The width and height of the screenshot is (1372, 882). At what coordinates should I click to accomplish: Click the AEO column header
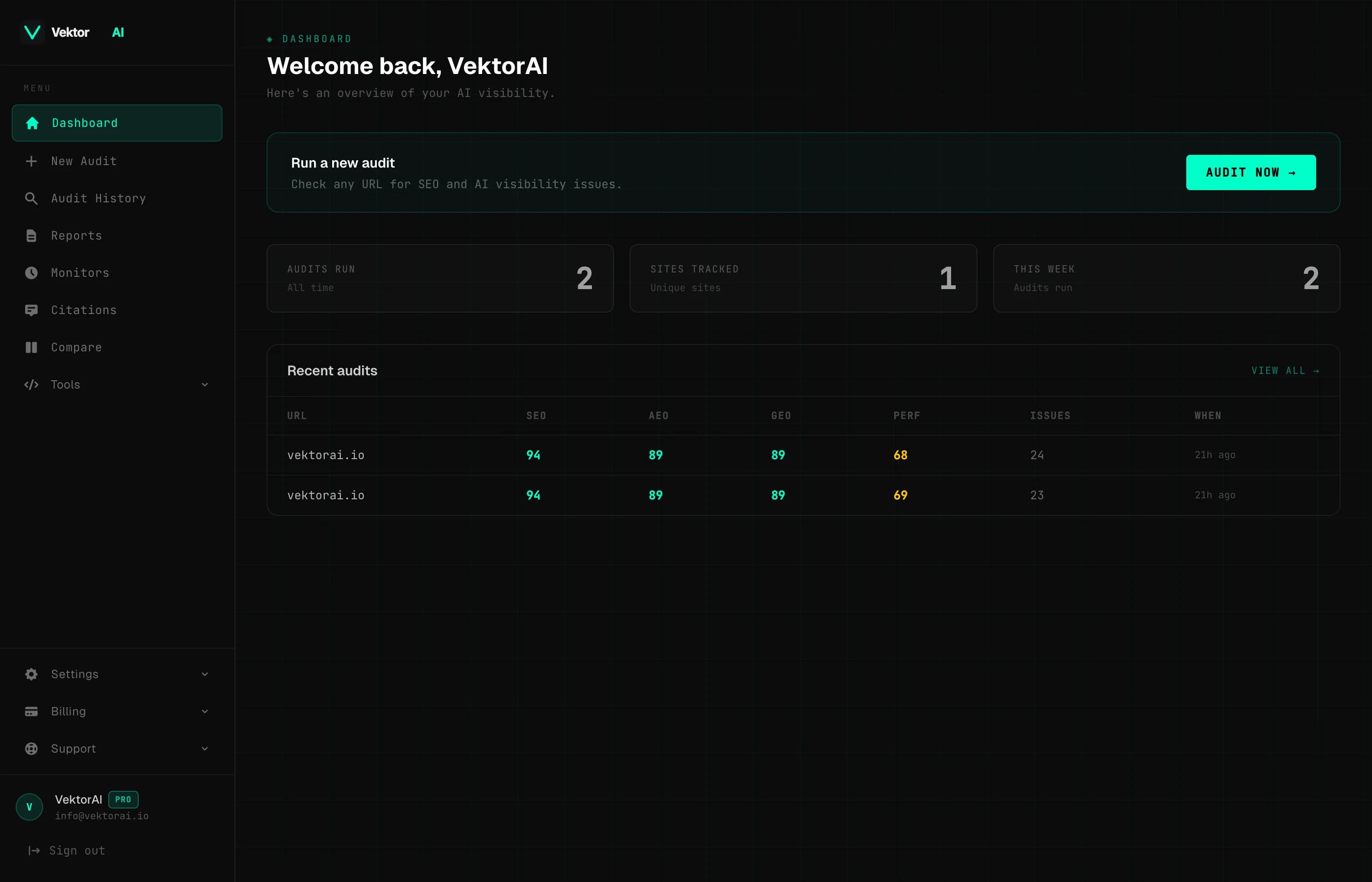659,415
